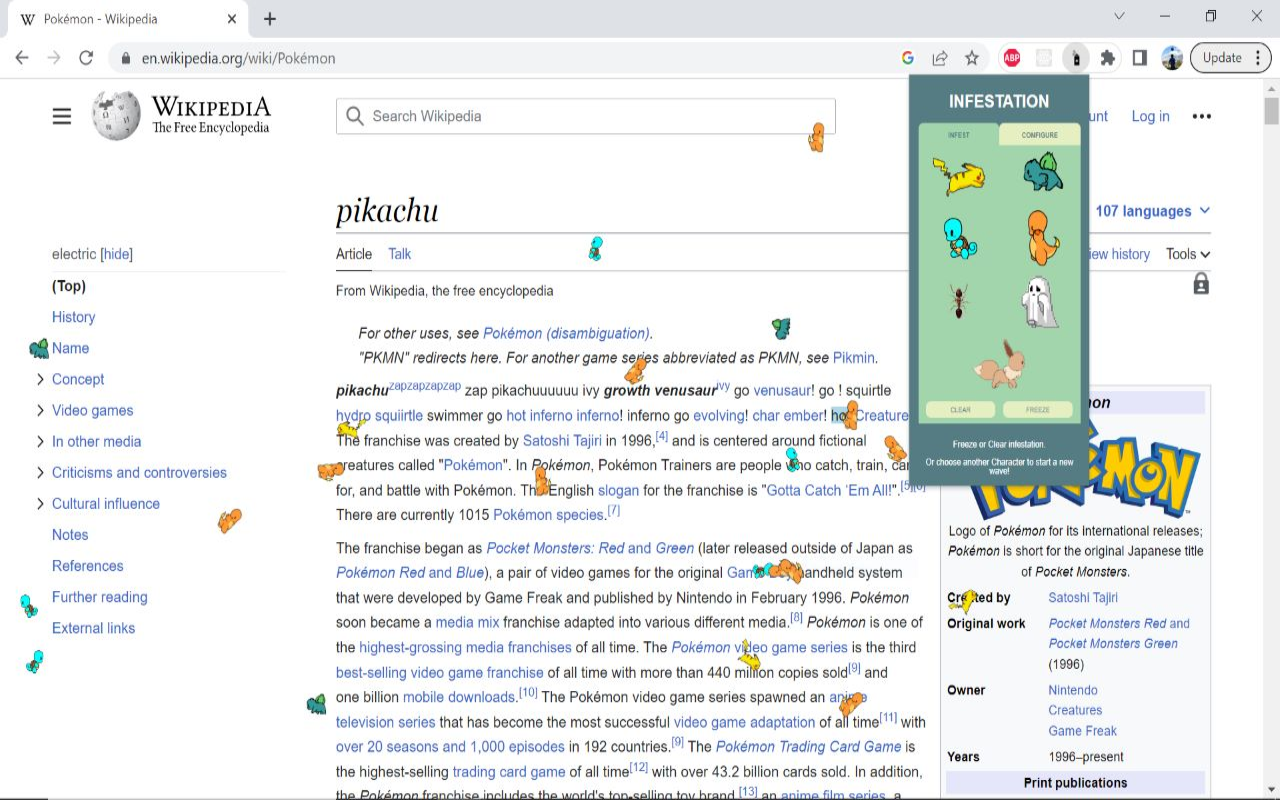The width and height of the screenshot is (1280, 800).
Task: Pick the Charmander character in Infestation popup
Action: 1043,238
